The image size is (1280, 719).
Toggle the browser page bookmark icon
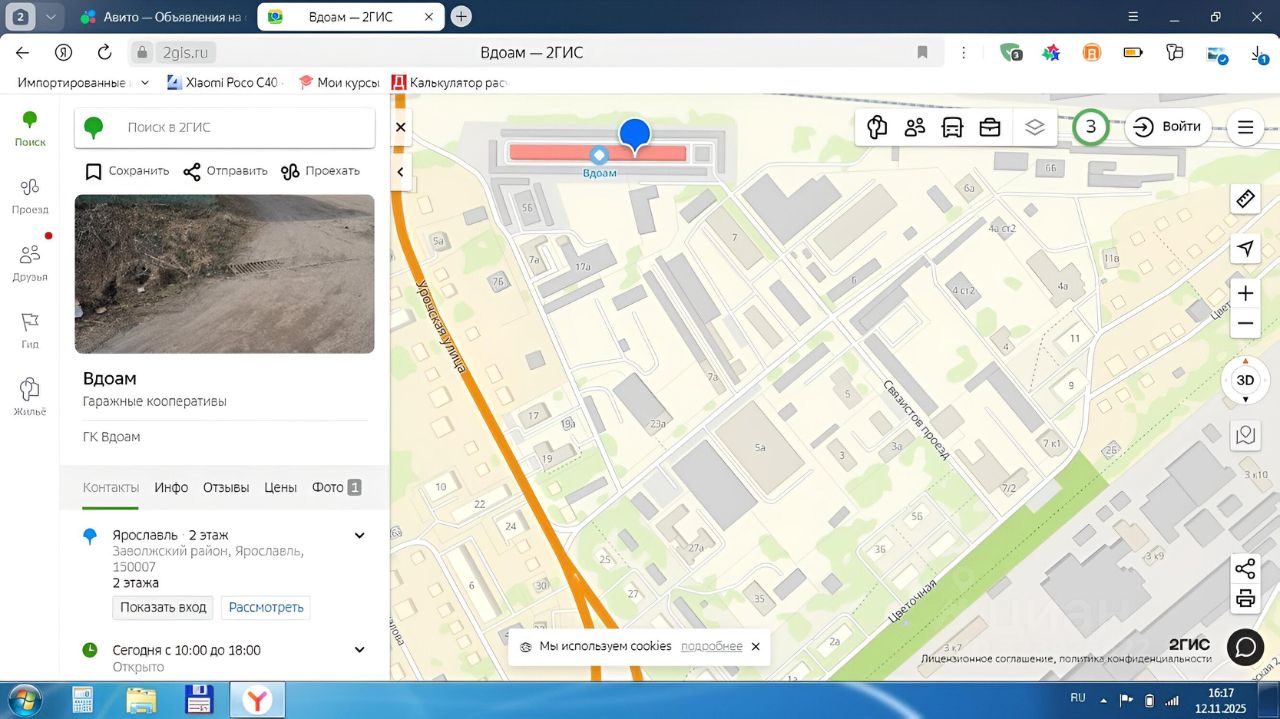point(923,52)
